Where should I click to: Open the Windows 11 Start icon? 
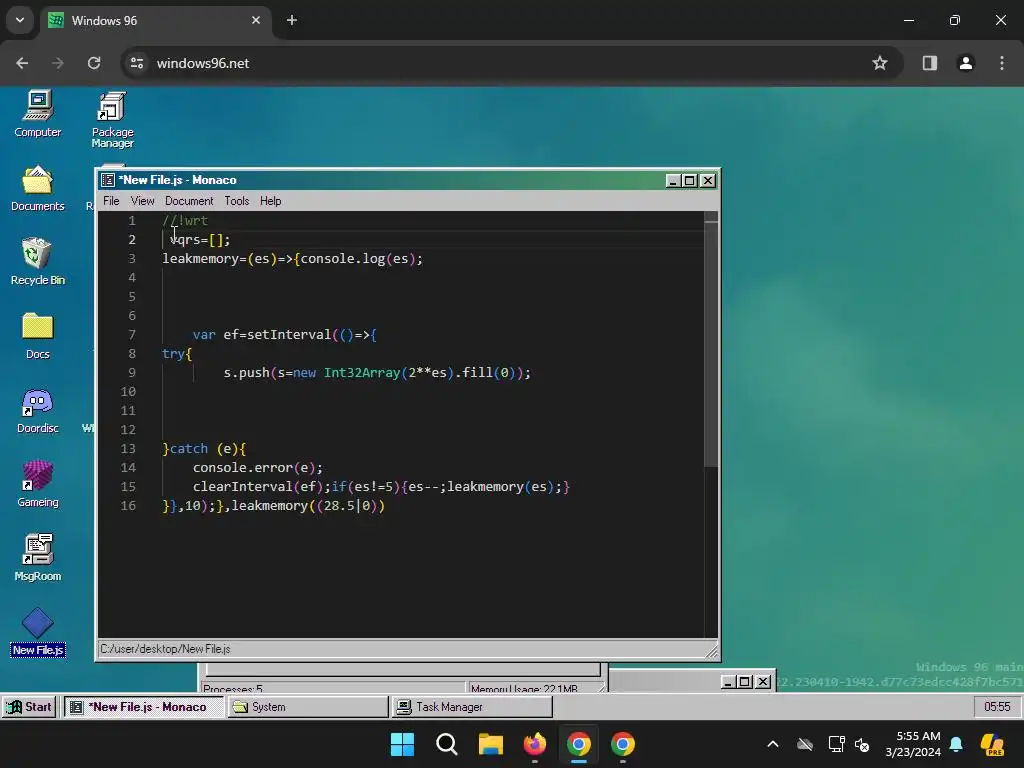[402, 744]
